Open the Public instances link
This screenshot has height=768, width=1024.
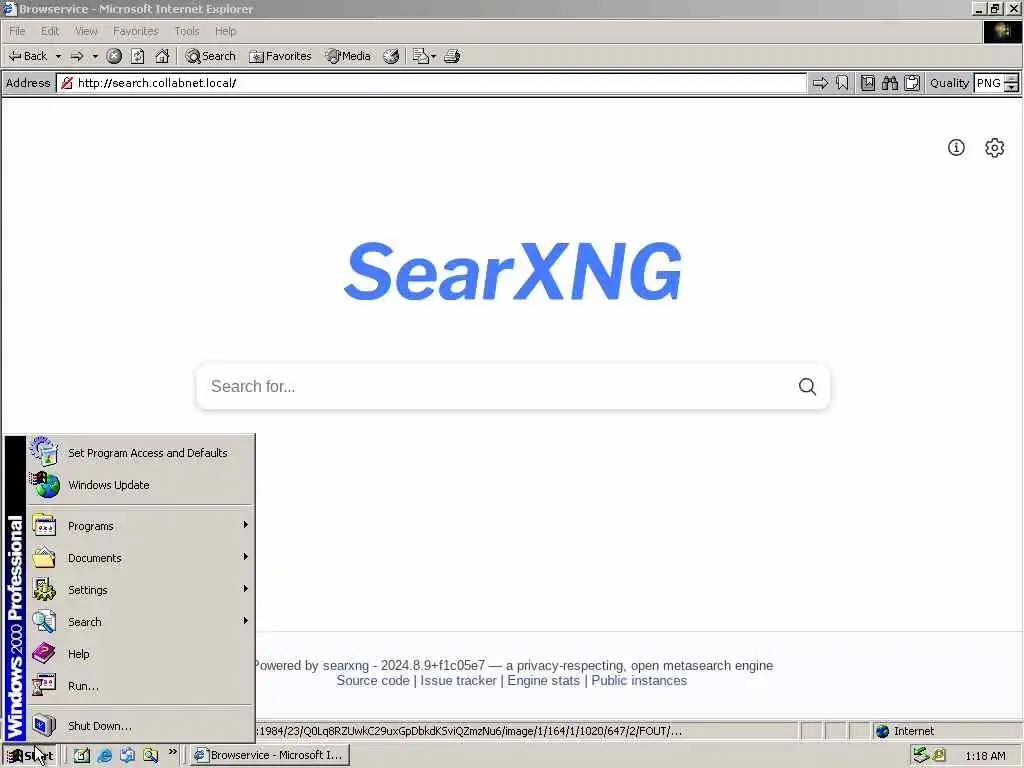coord(639,680)
